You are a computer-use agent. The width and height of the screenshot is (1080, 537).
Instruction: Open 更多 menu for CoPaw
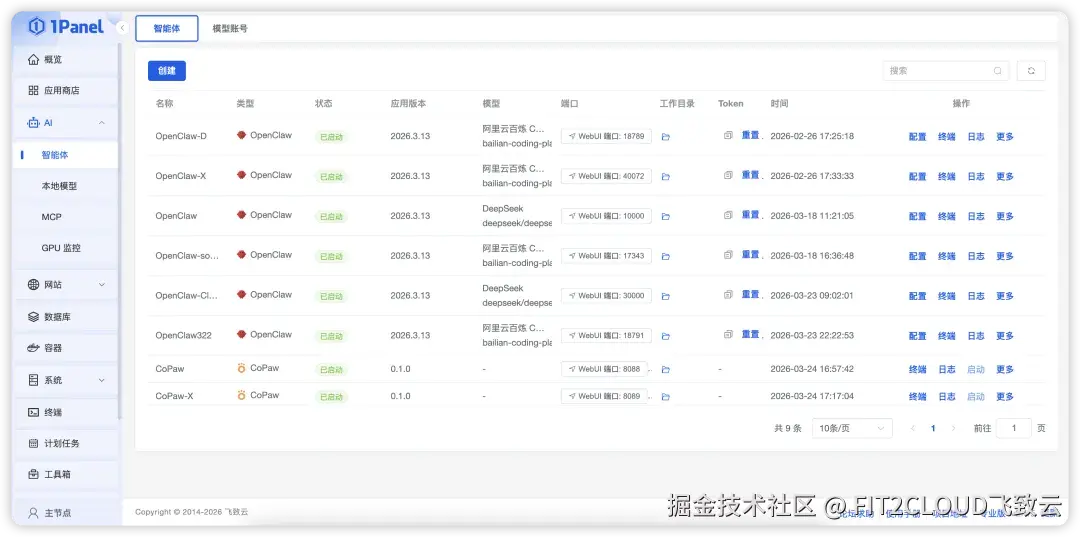[1005, 370]
